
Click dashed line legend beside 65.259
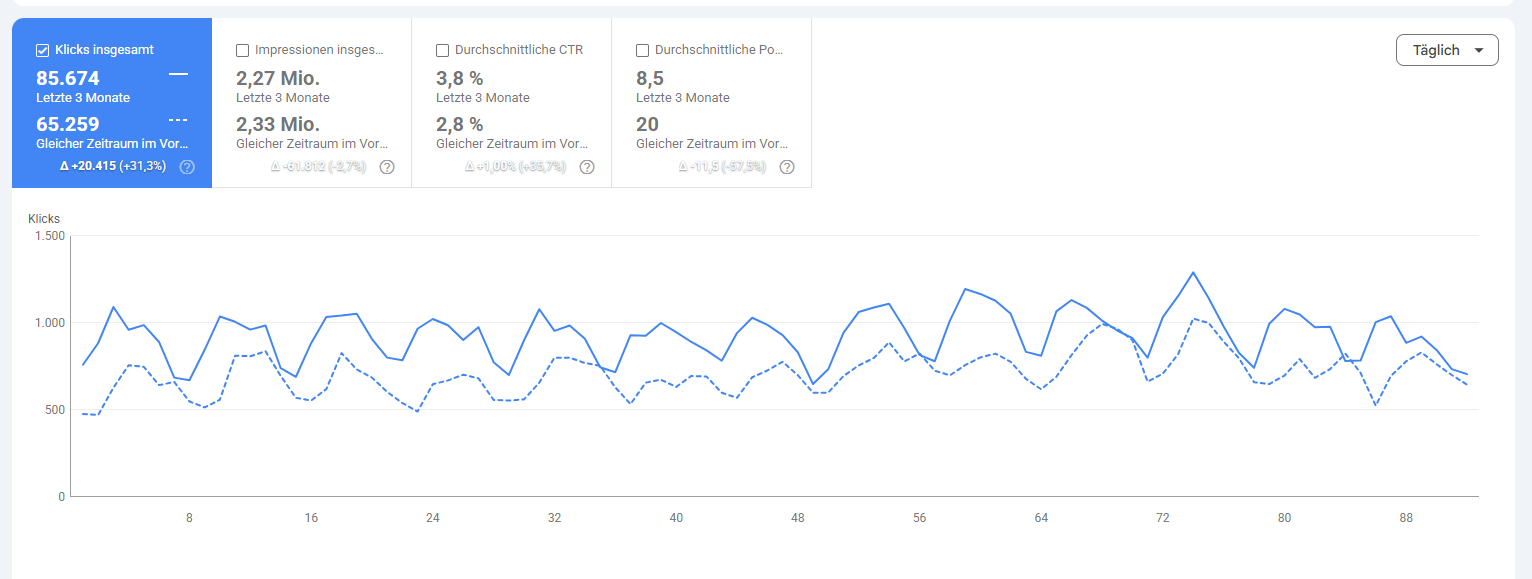tap(178, 120)
